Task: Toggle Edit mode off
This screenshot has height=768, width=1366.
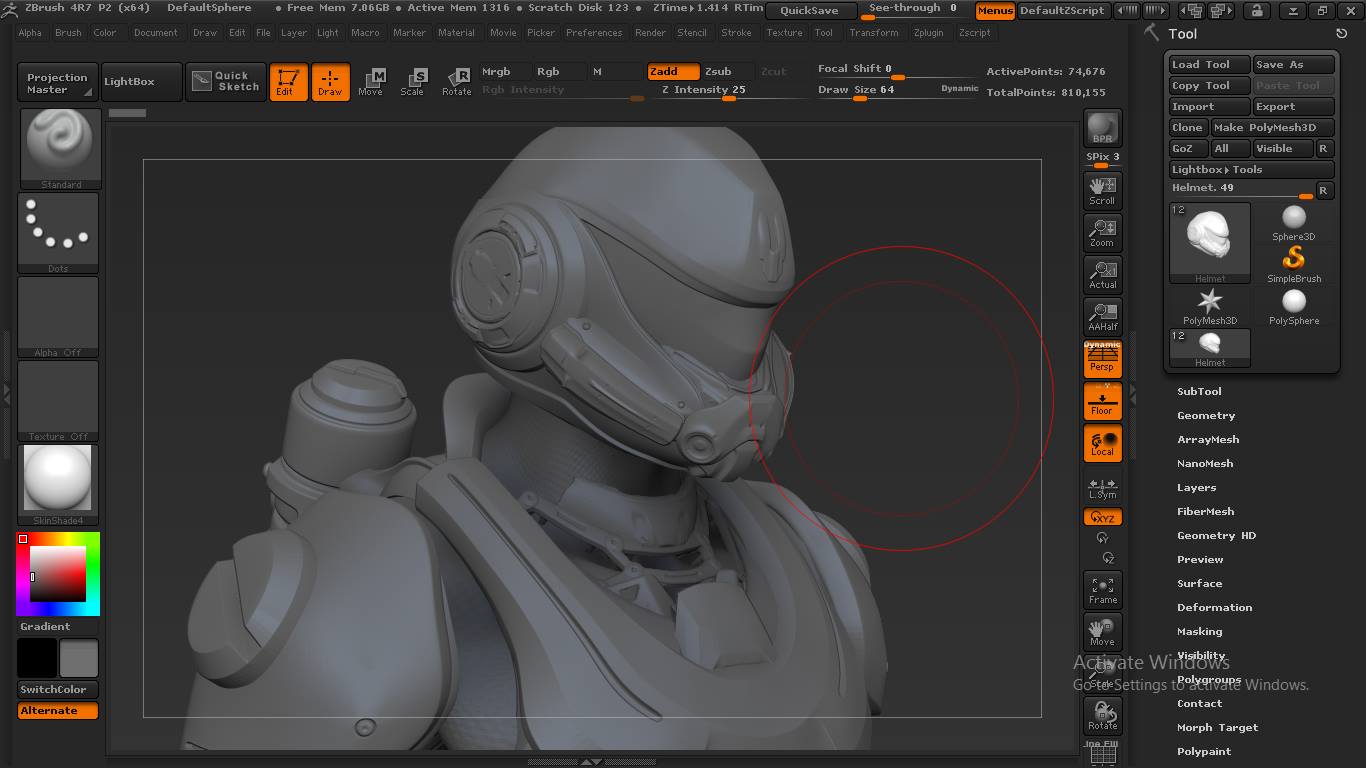Action: pyautogui.click(x=288, y=82)
